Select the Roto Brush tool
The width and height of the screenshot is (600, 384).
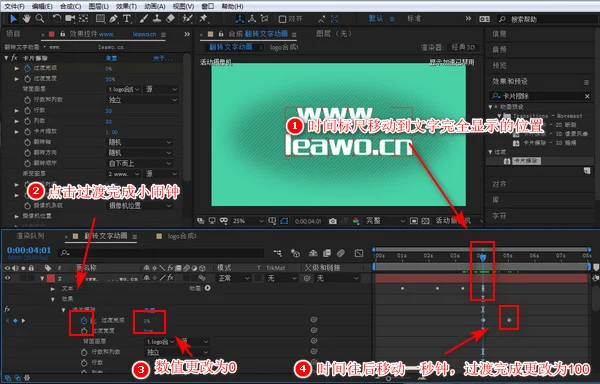coord(187,18)
